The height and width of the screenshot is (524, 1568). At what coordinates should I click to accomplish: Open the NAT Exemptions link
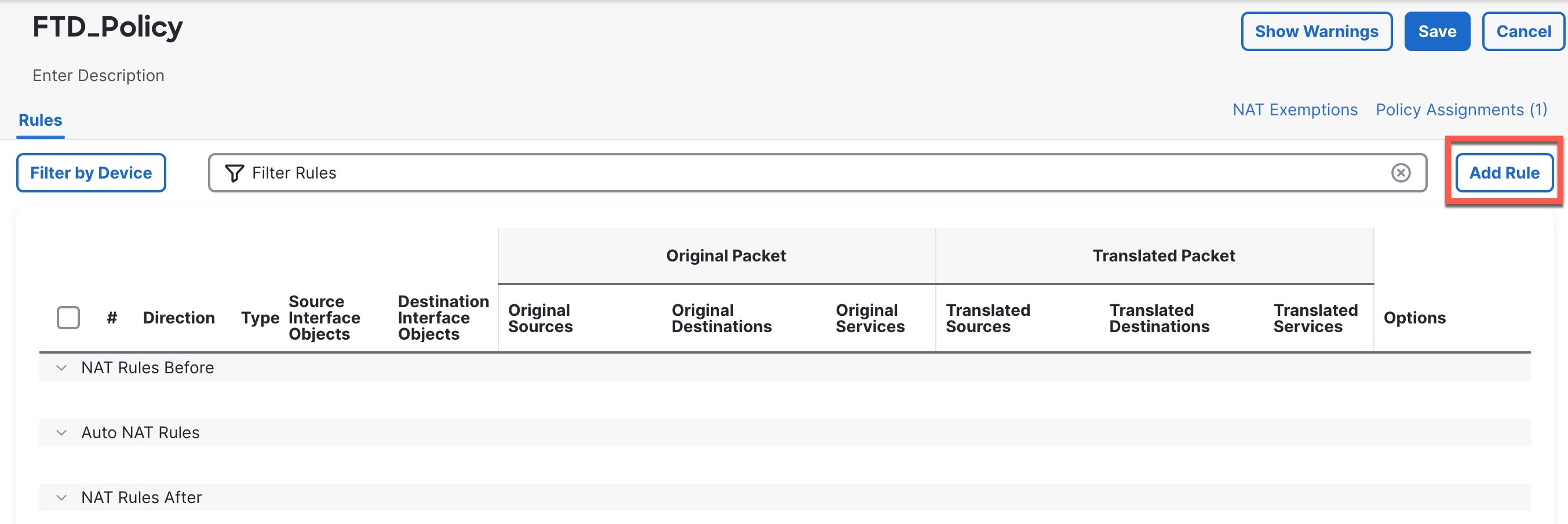pos(1294,110)
